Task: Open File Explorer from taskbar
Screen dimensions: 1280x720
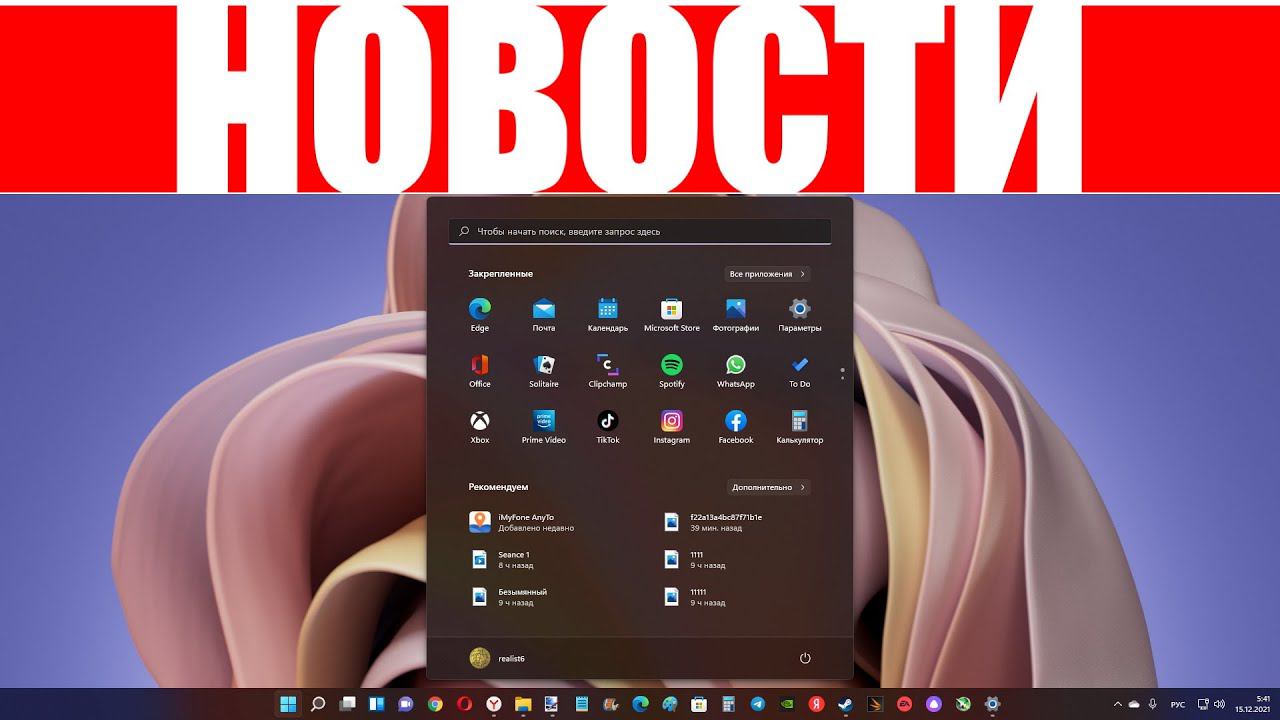Action: [523, 704]
